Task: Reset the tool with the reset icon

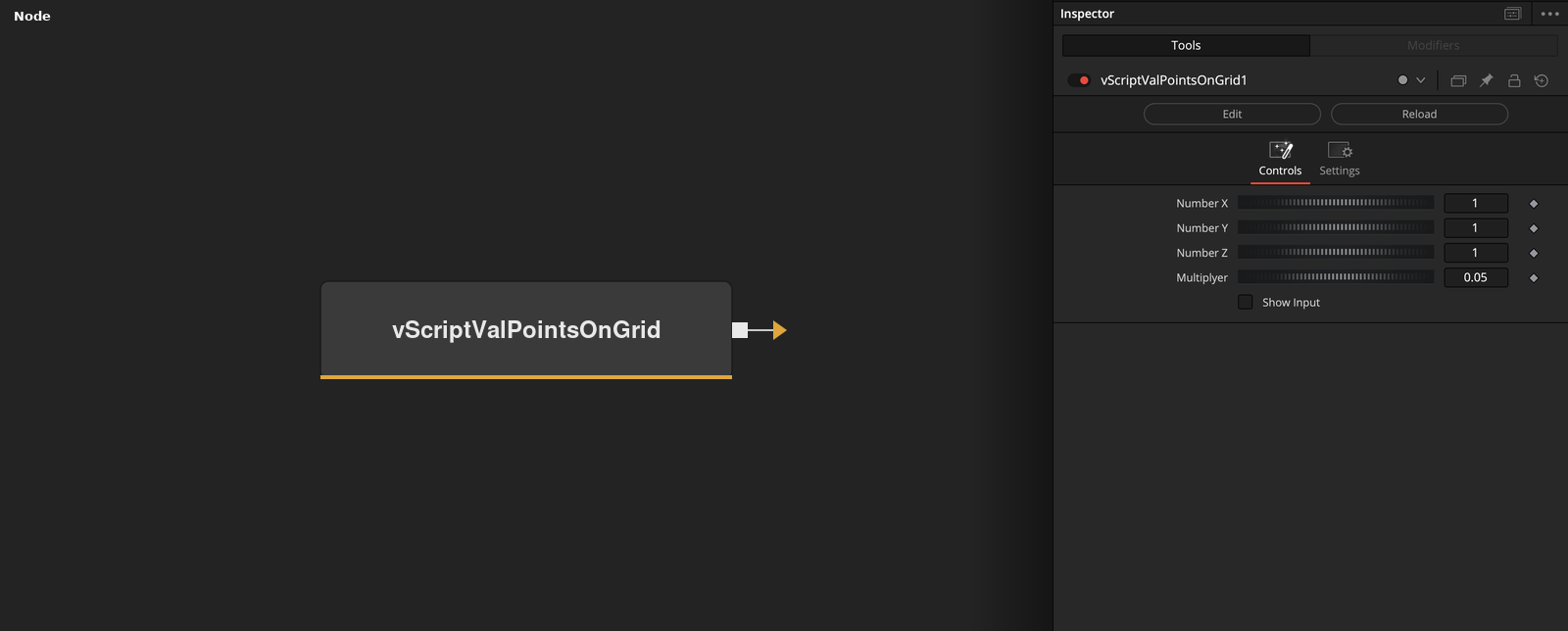Action: point(1542,80)
